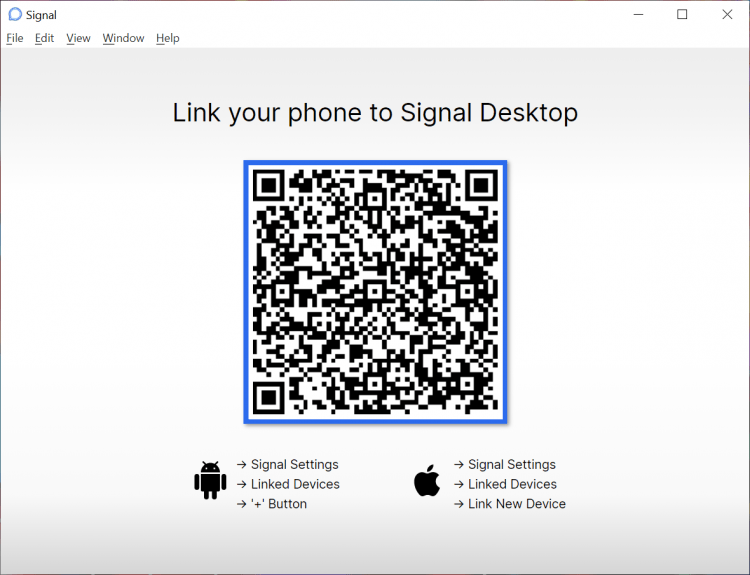Minimize the Signal window
Screen dimensions: 750x575
639,15
